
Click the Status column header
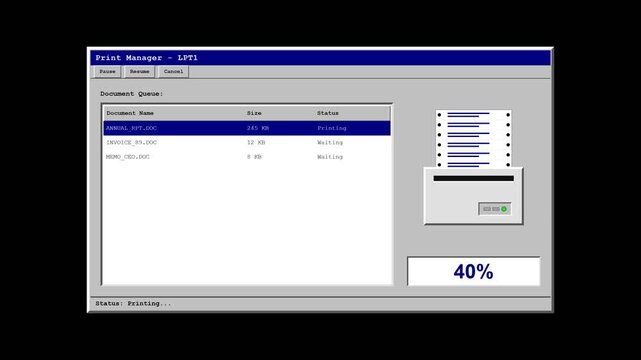click(x=328, y=113)
